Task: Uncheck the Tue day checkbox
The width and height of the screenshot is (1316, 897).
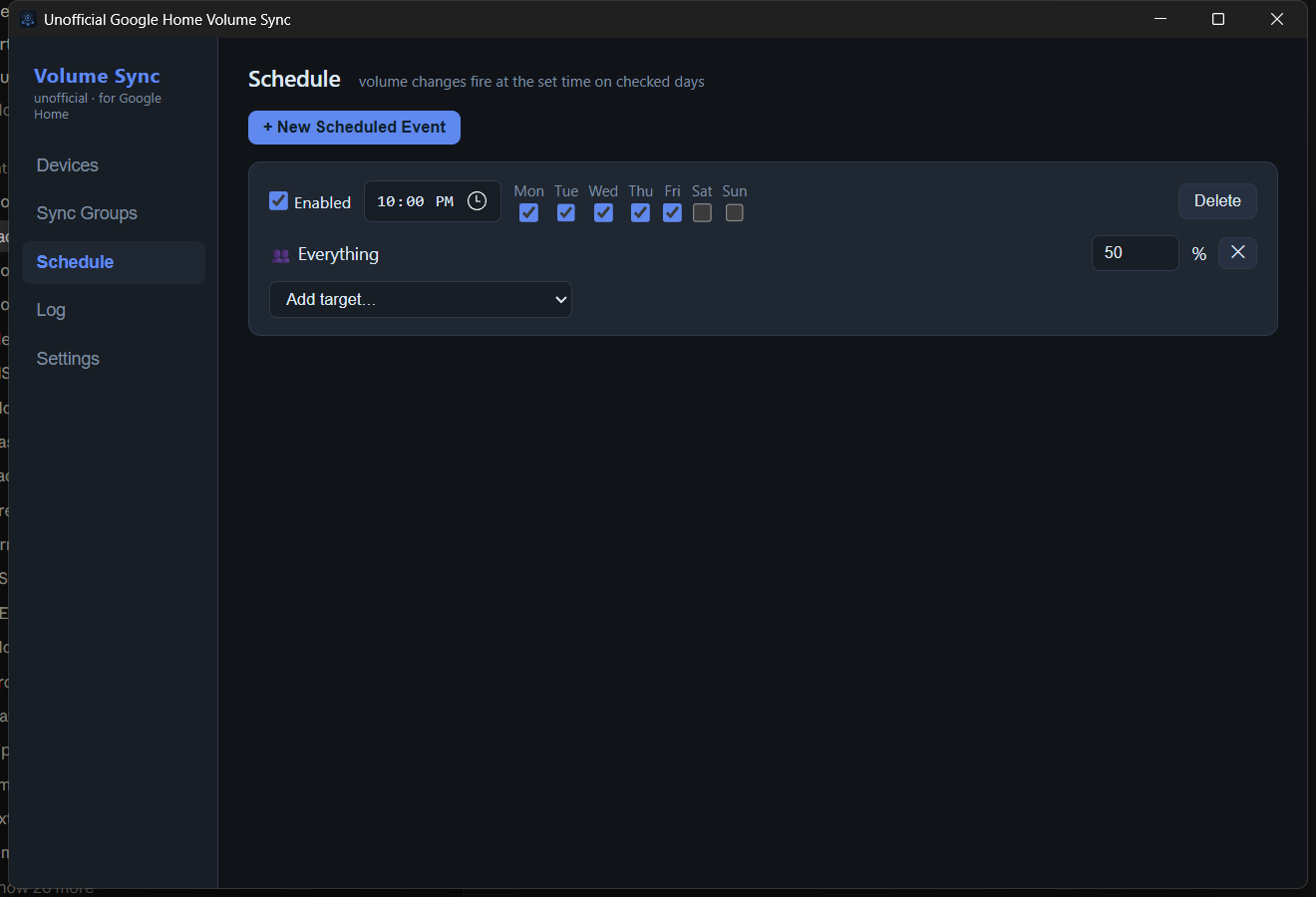Action: tap(566, 213)
